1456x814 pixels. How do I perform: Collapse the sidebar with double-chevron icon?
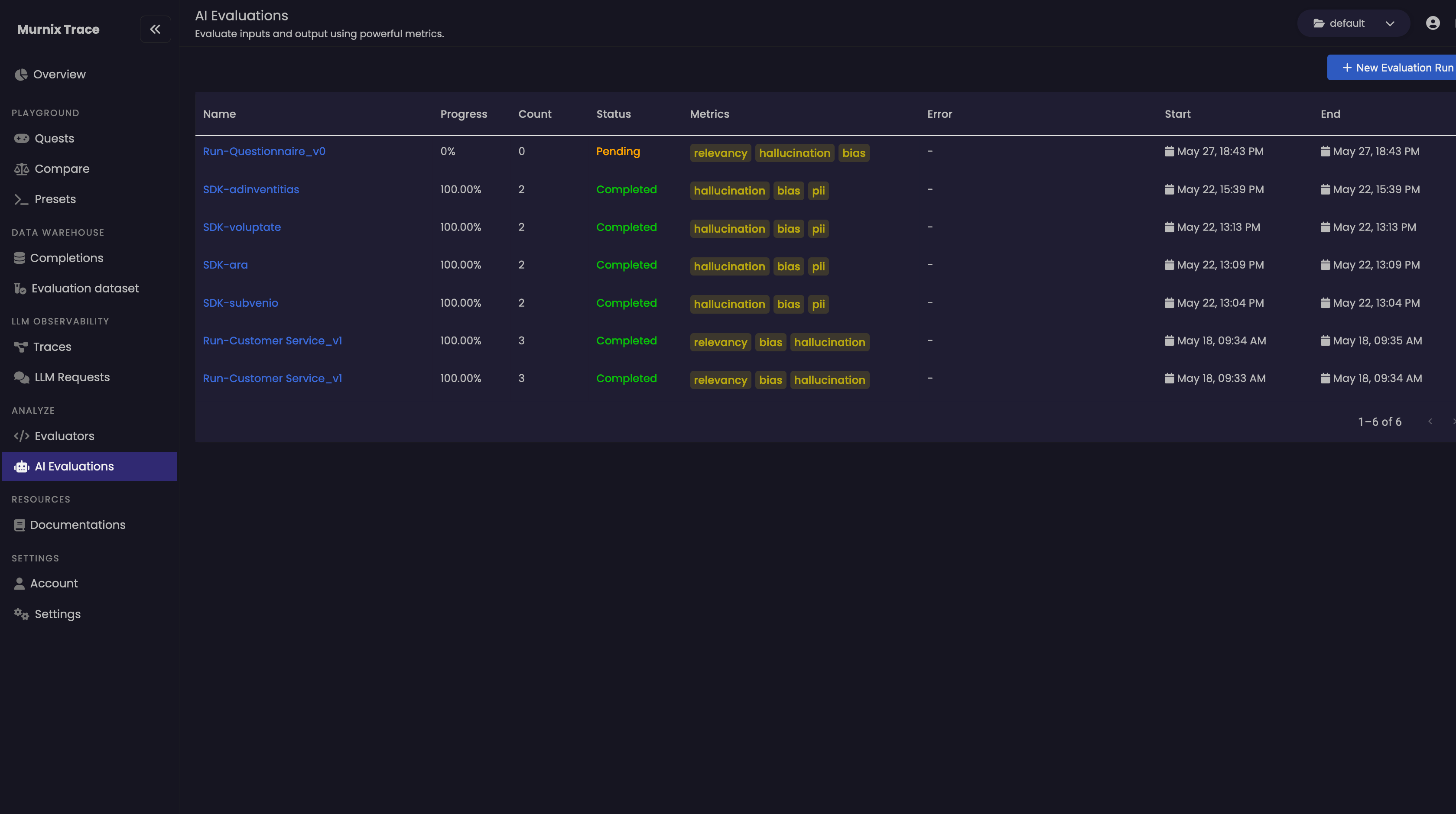(x=155, y=29)
